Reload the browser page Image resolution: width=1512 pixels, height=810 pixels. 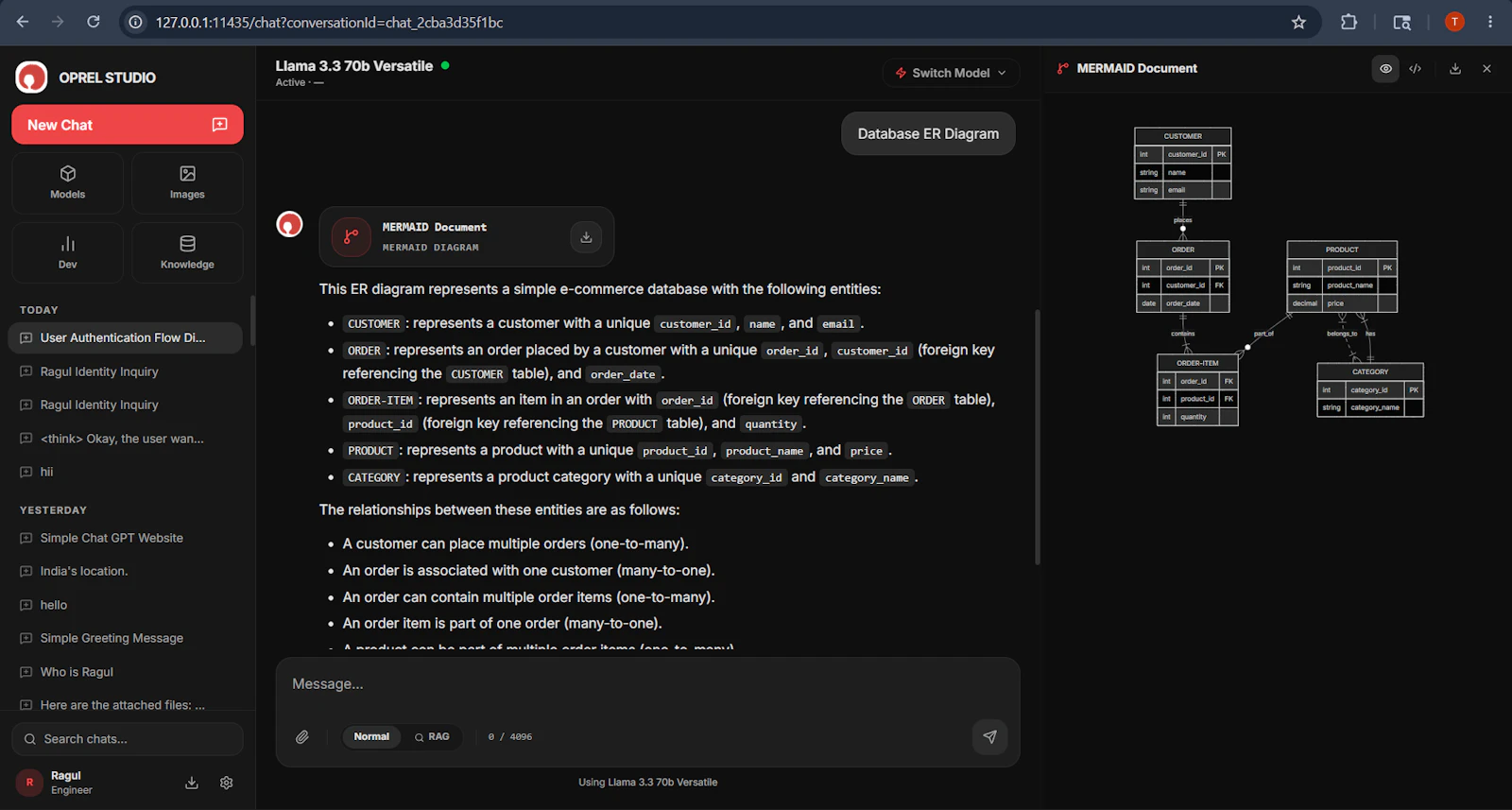[94, 22]
